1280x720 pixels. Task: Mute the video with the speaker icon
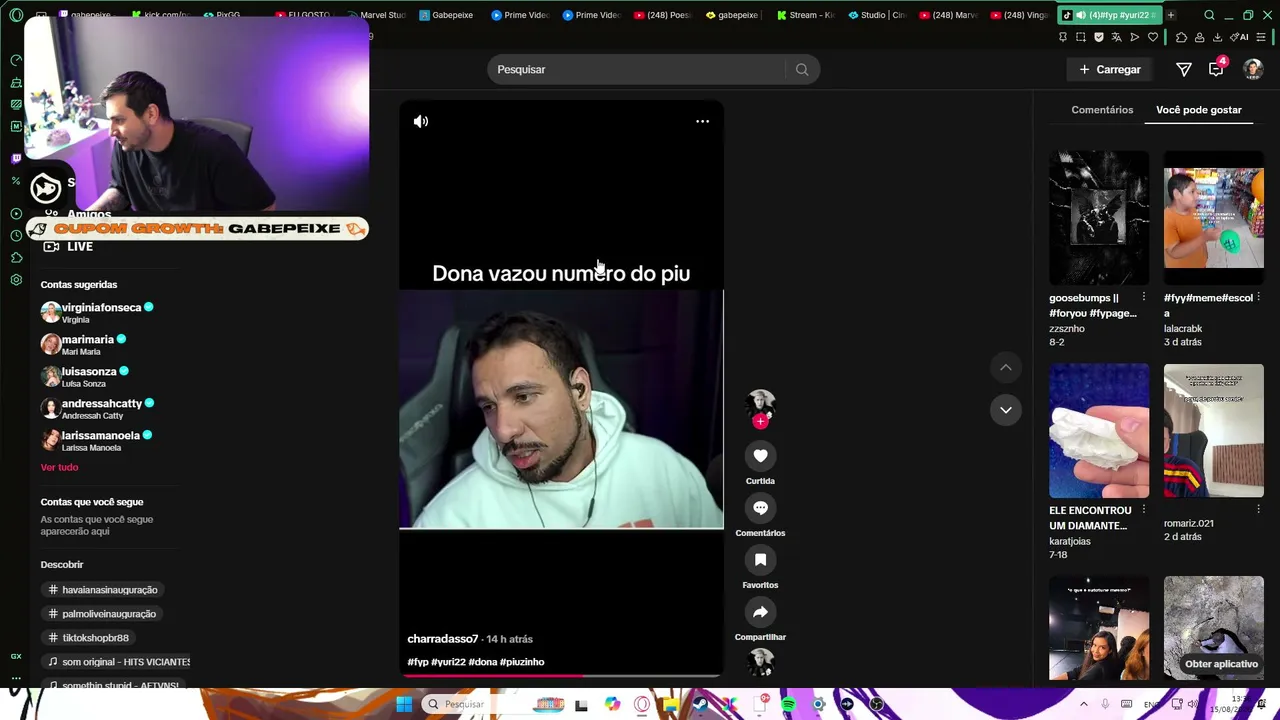tap(421, 121)
